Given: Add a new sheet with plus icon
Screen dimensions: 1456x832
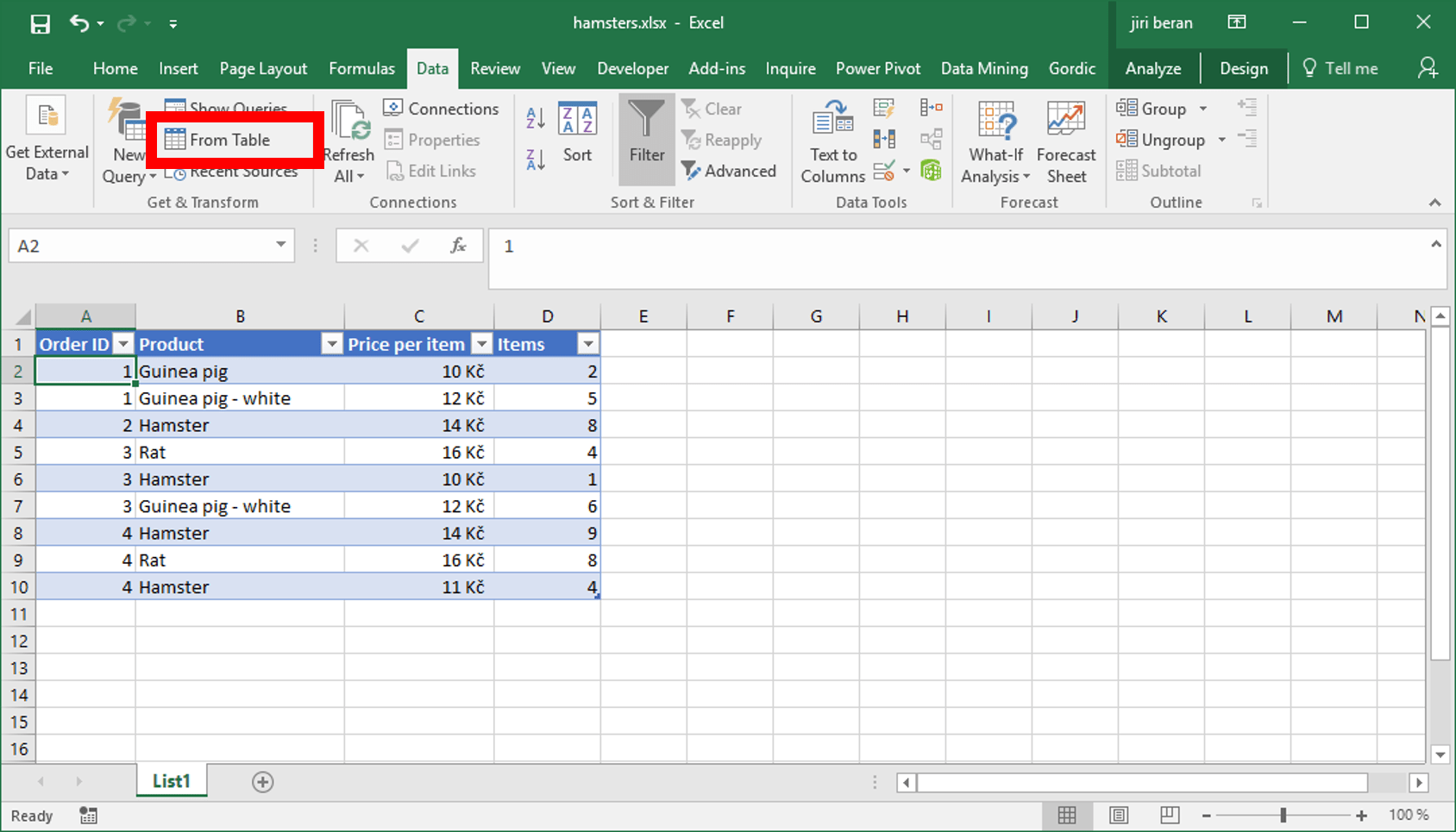Looking at the screenshot, I should pos(263,782).
